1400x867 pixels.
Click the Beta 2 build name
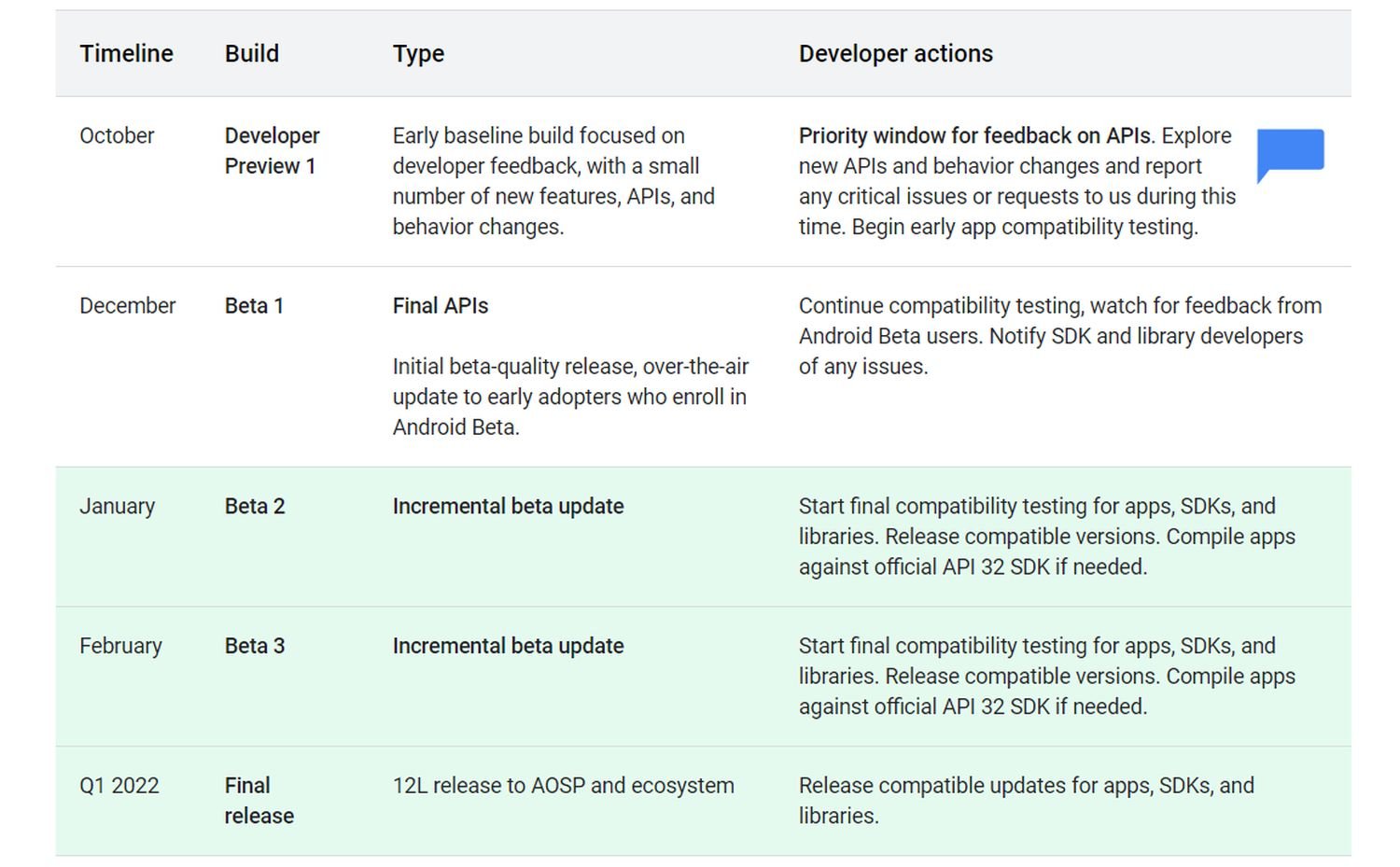(255, 507)
